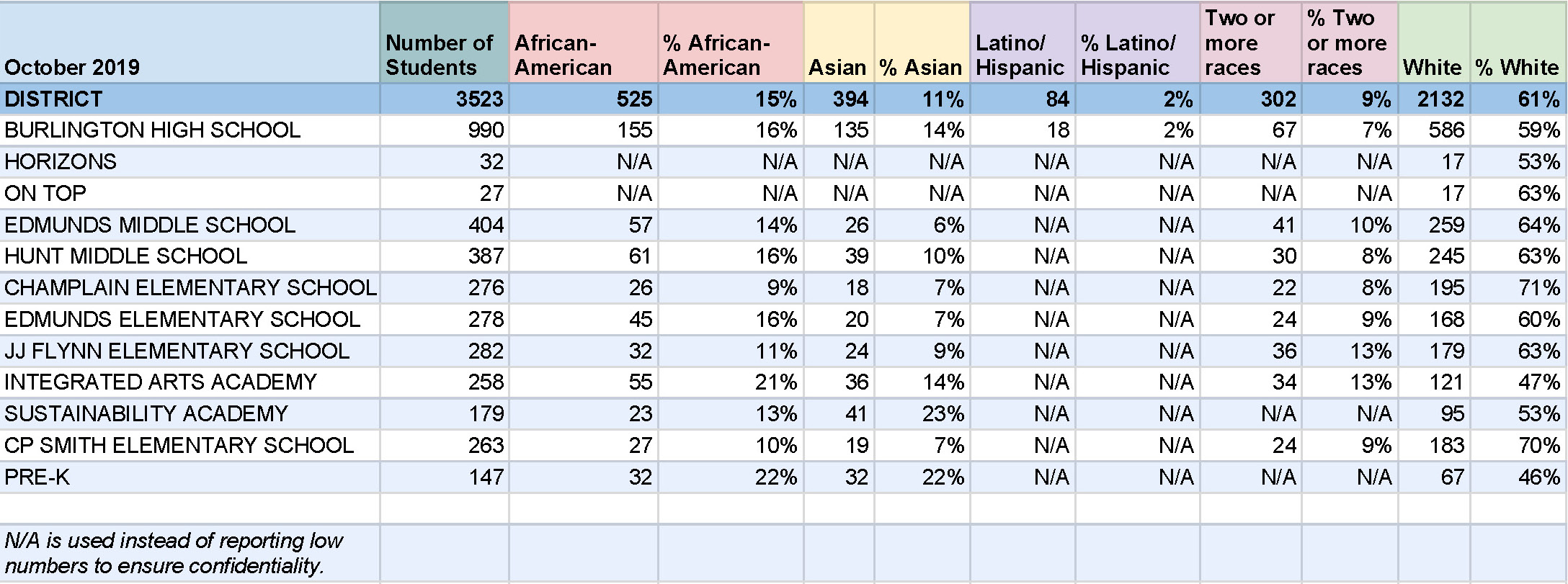
Task: Click JJ FLYNN ELEMENTARY SCHOOL cell
Action: 190,351
